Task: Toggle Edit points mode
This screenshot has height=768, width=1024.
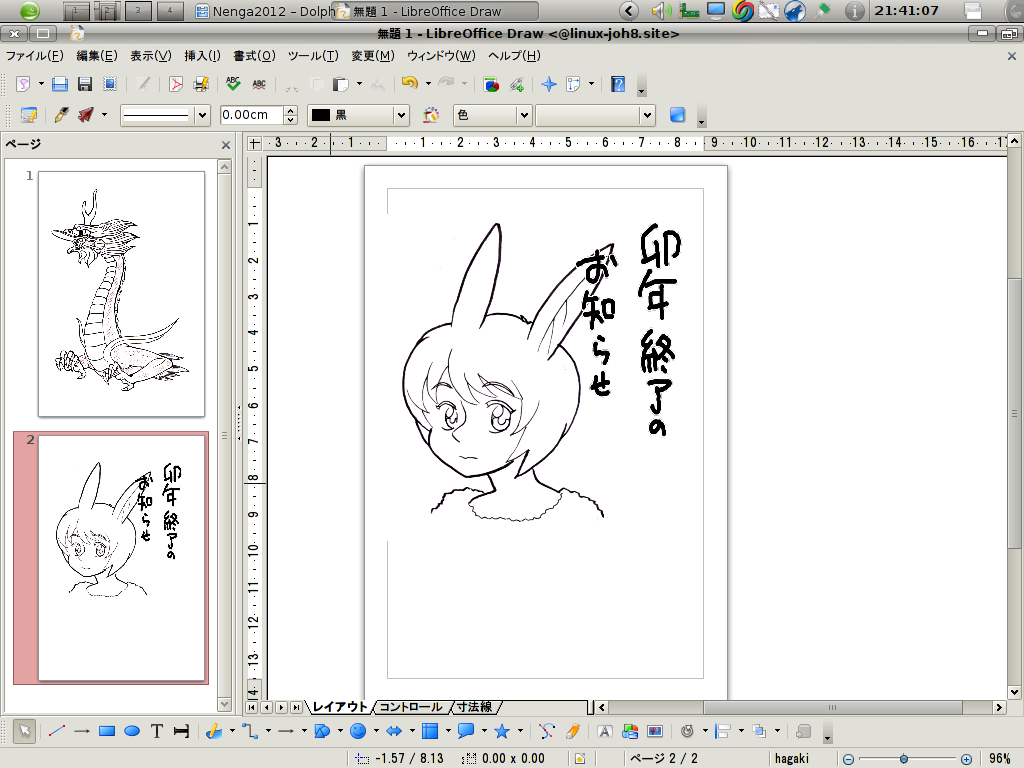Action: coord(547,731)
